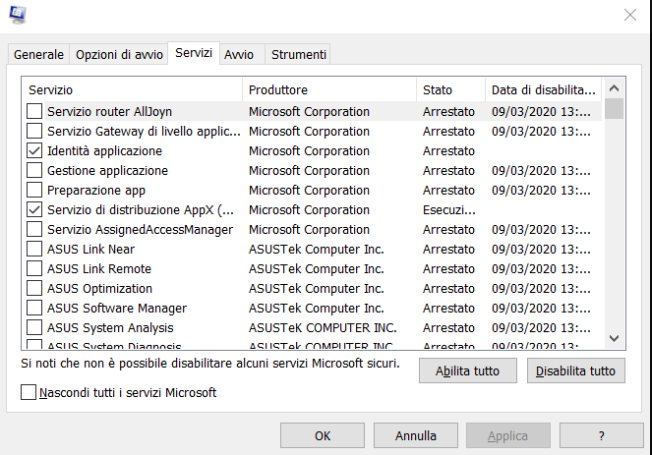Sort by the Produttore column header
The image size is (652, 455).
[x=329, y=90]
